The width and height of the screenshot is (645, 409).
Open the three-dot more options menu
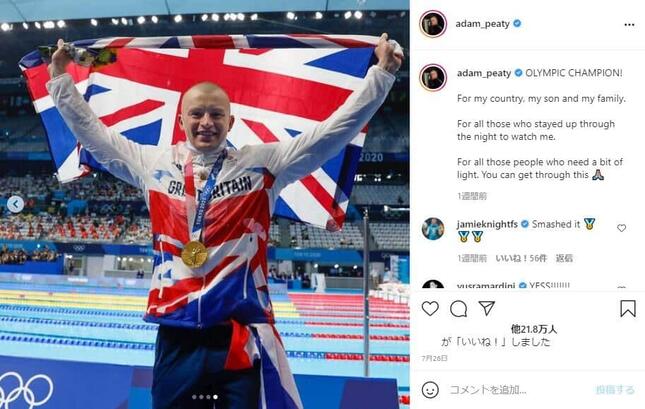(x=629, y=25)
